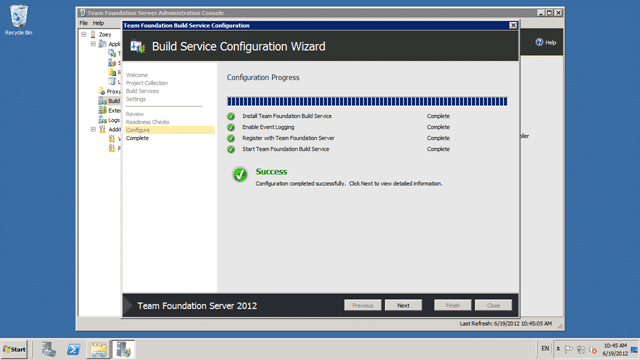The image size is (640, 360).
Task: Go to the Review wizard step
Action: click(x=135, y=114)
